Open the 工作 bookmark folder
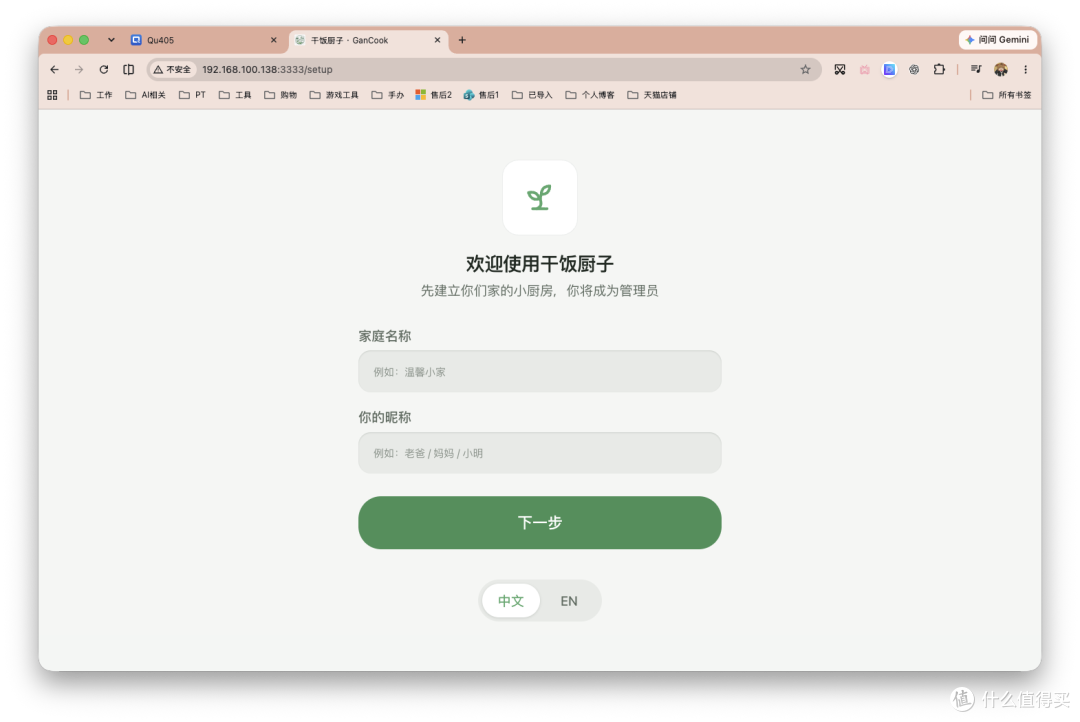This screenshot has height=722, width=1080. tap(96, 95)
